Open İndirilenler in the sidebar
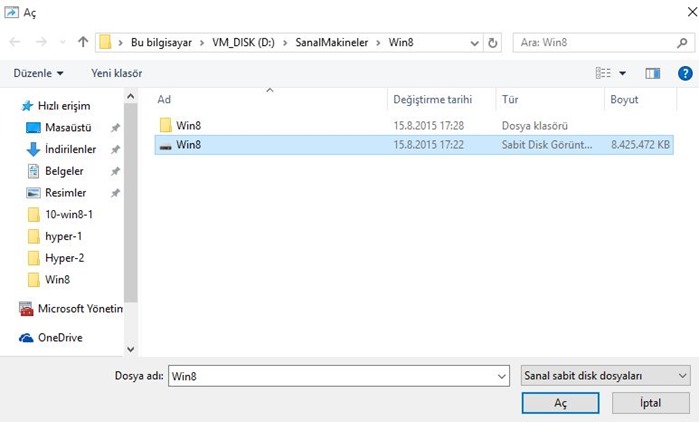This screenshot has width=699, height=422. click(x=70, y=149)
